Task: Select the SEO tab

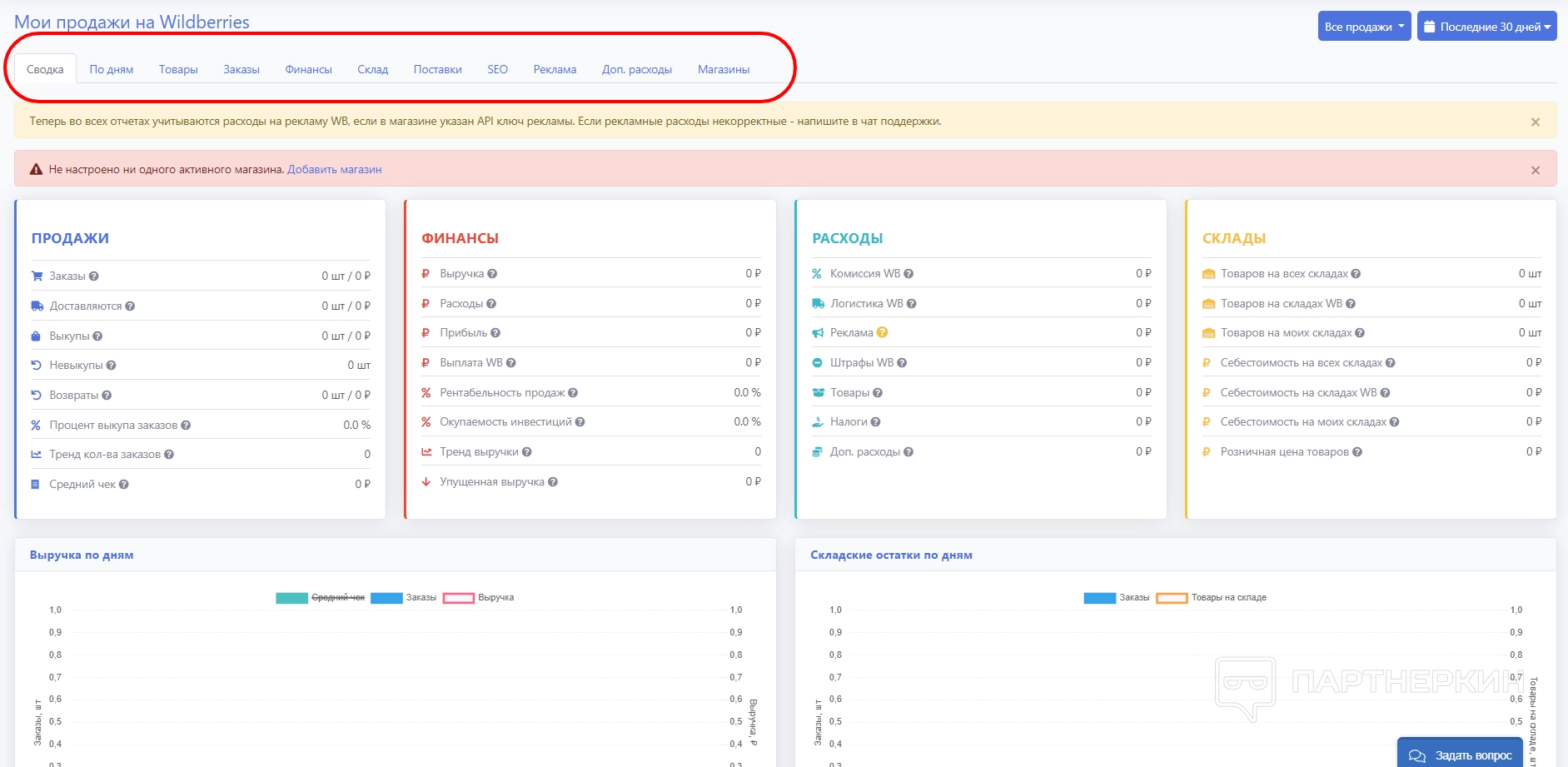Action: (498, 69)
